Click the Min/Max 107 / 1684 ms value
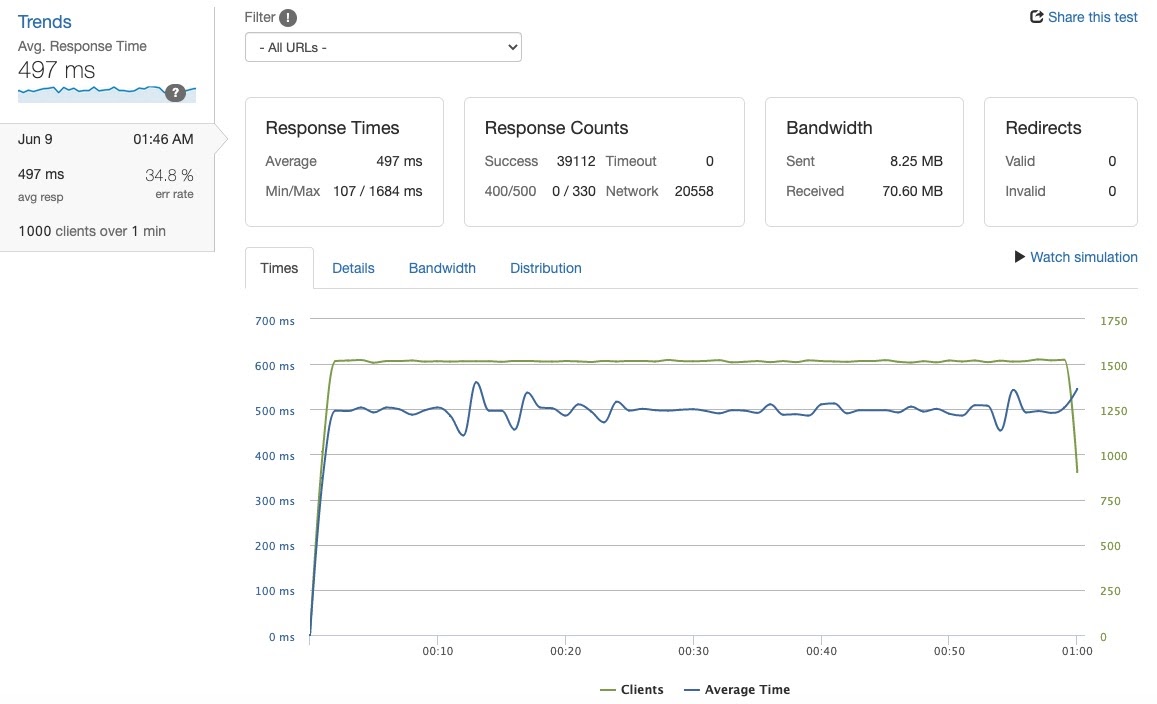The image size is (1157, 704). coord(378,191)
